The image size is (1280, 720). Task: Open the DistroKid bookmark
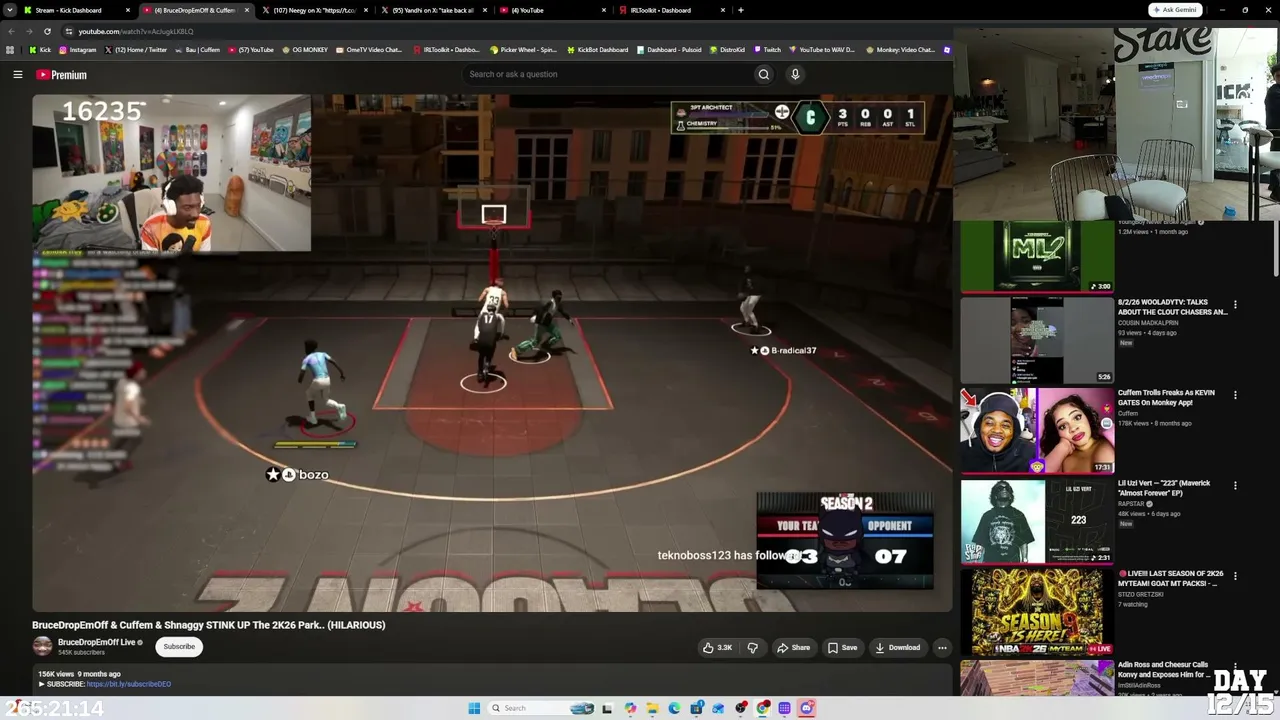coord(726,49)
